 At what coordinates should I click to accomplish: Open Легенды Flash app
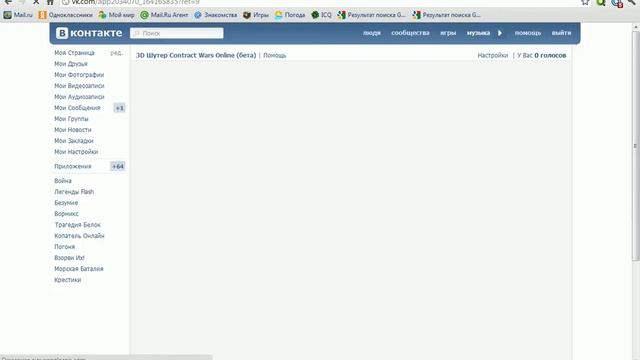(x=74, y=192)
